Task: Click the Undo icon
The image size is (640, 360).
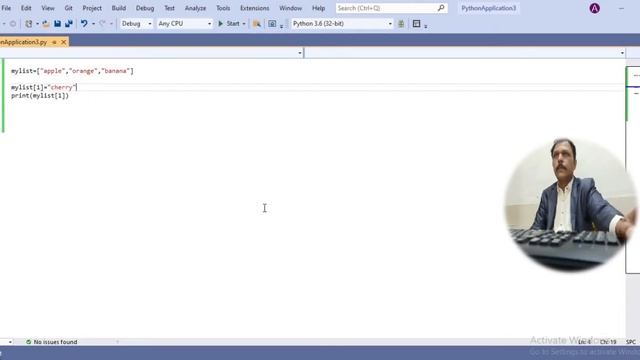Action: [84, 24]
